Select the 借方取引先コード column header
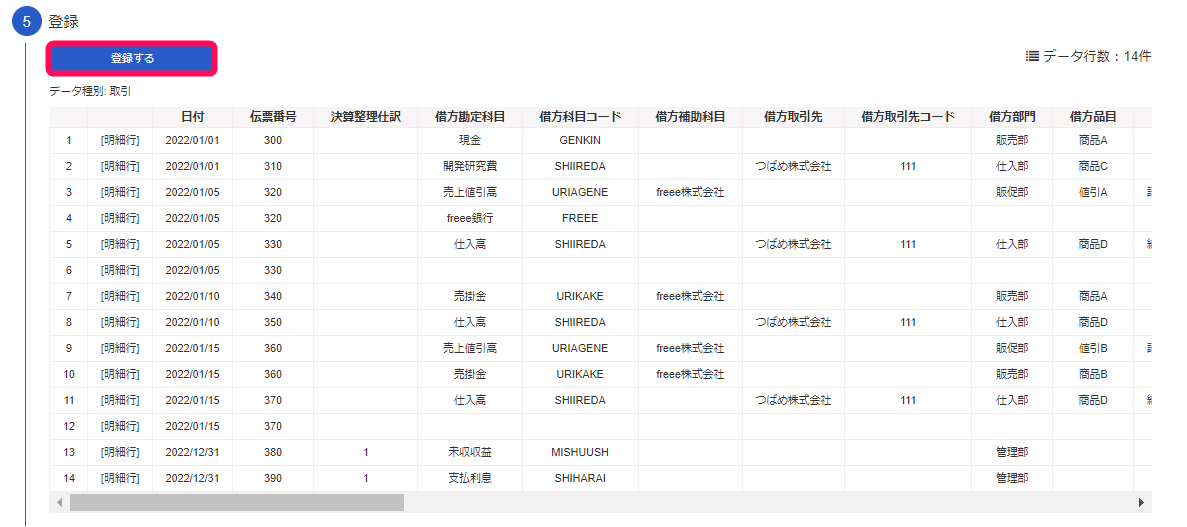The image size is (1187, 527). tap(908, 117)
